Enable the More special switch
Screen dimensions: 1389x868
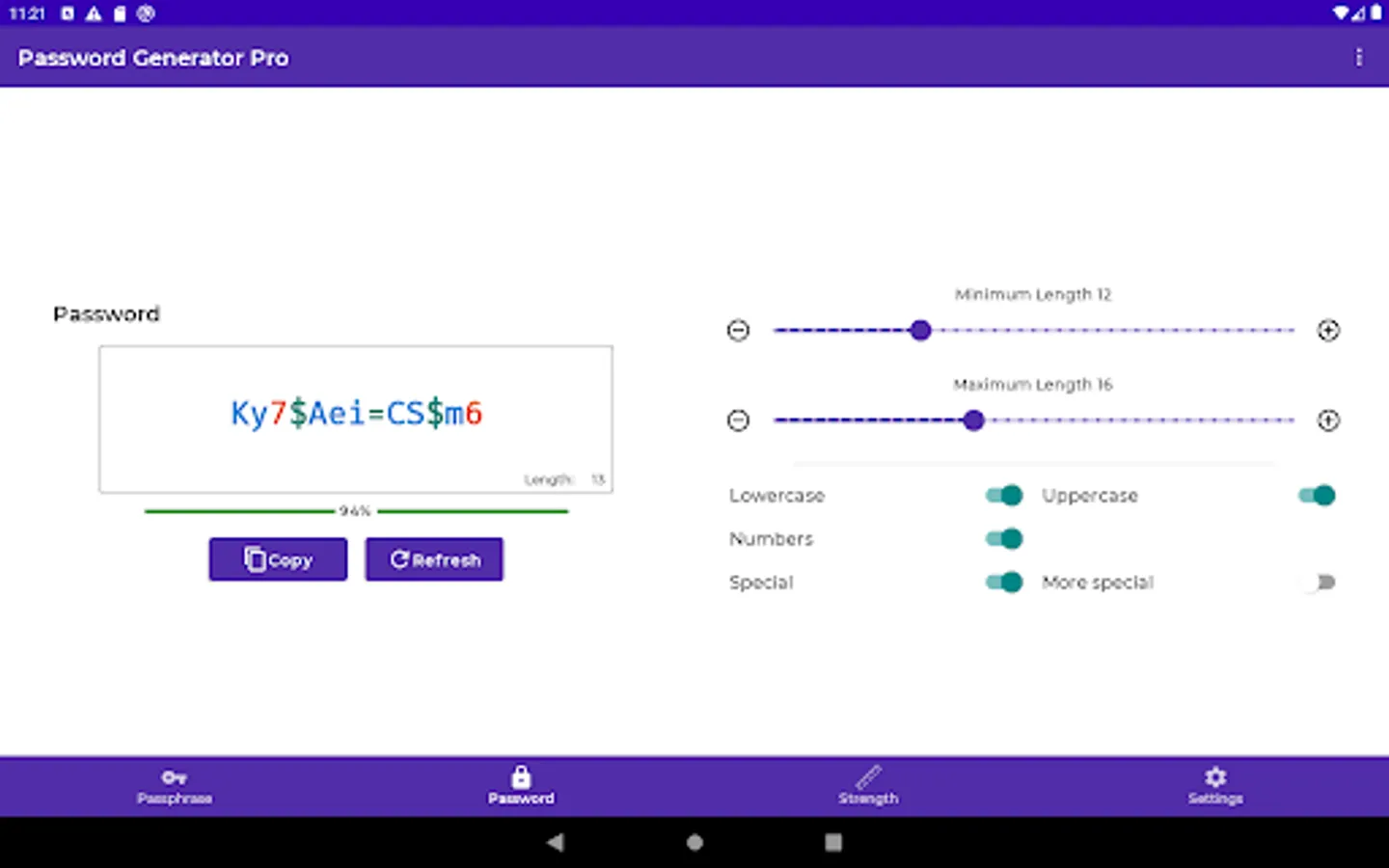(1317, 583)
